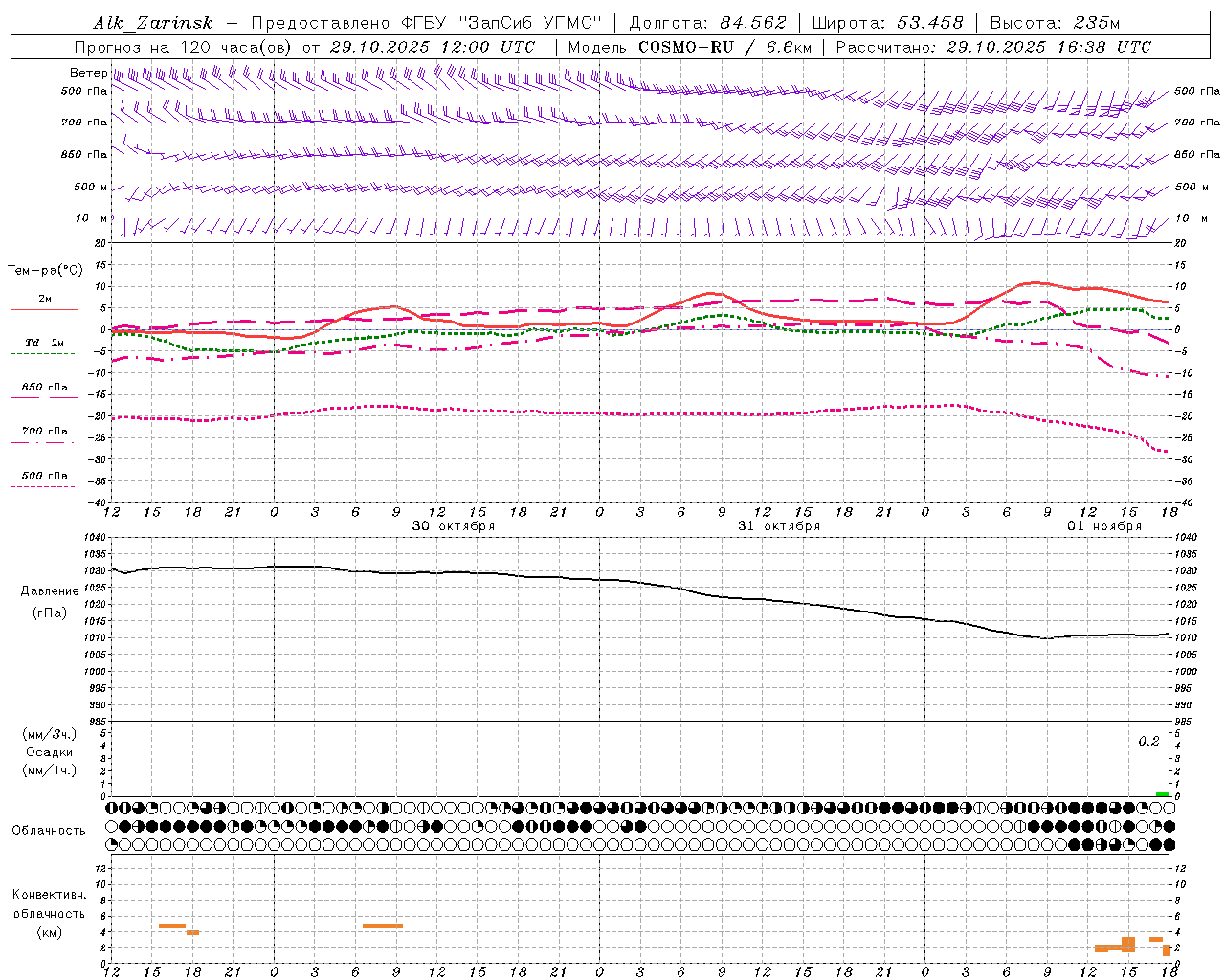Click the dashed line sample under 'Td 2м'

43,354
